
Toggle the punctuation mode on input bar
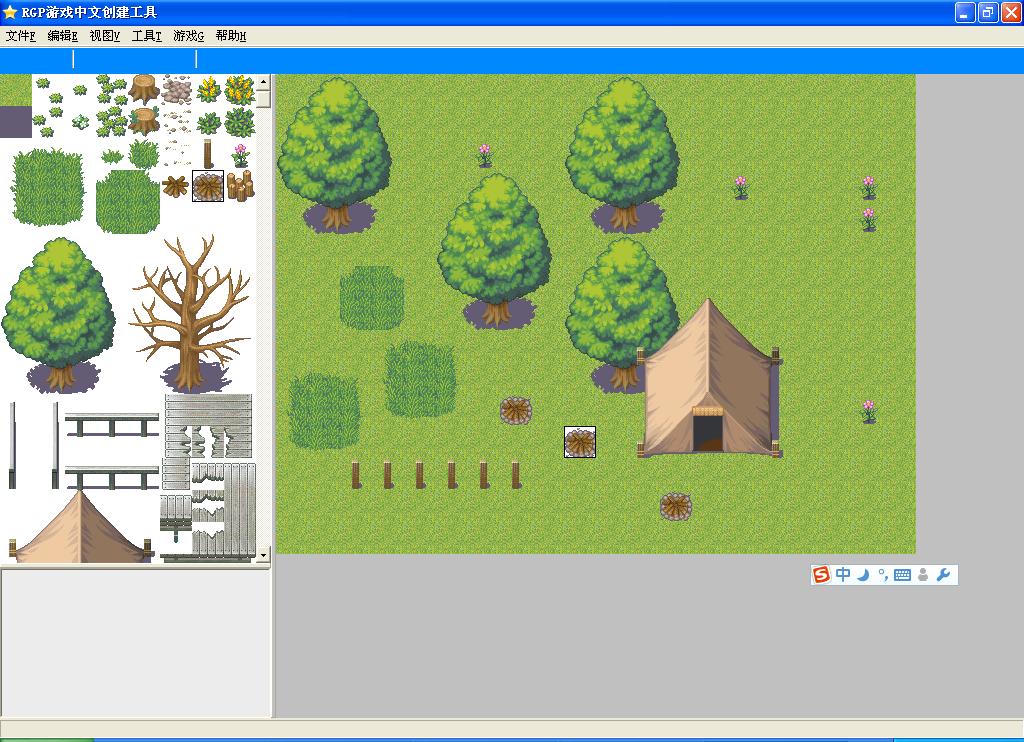coord(882,575)
